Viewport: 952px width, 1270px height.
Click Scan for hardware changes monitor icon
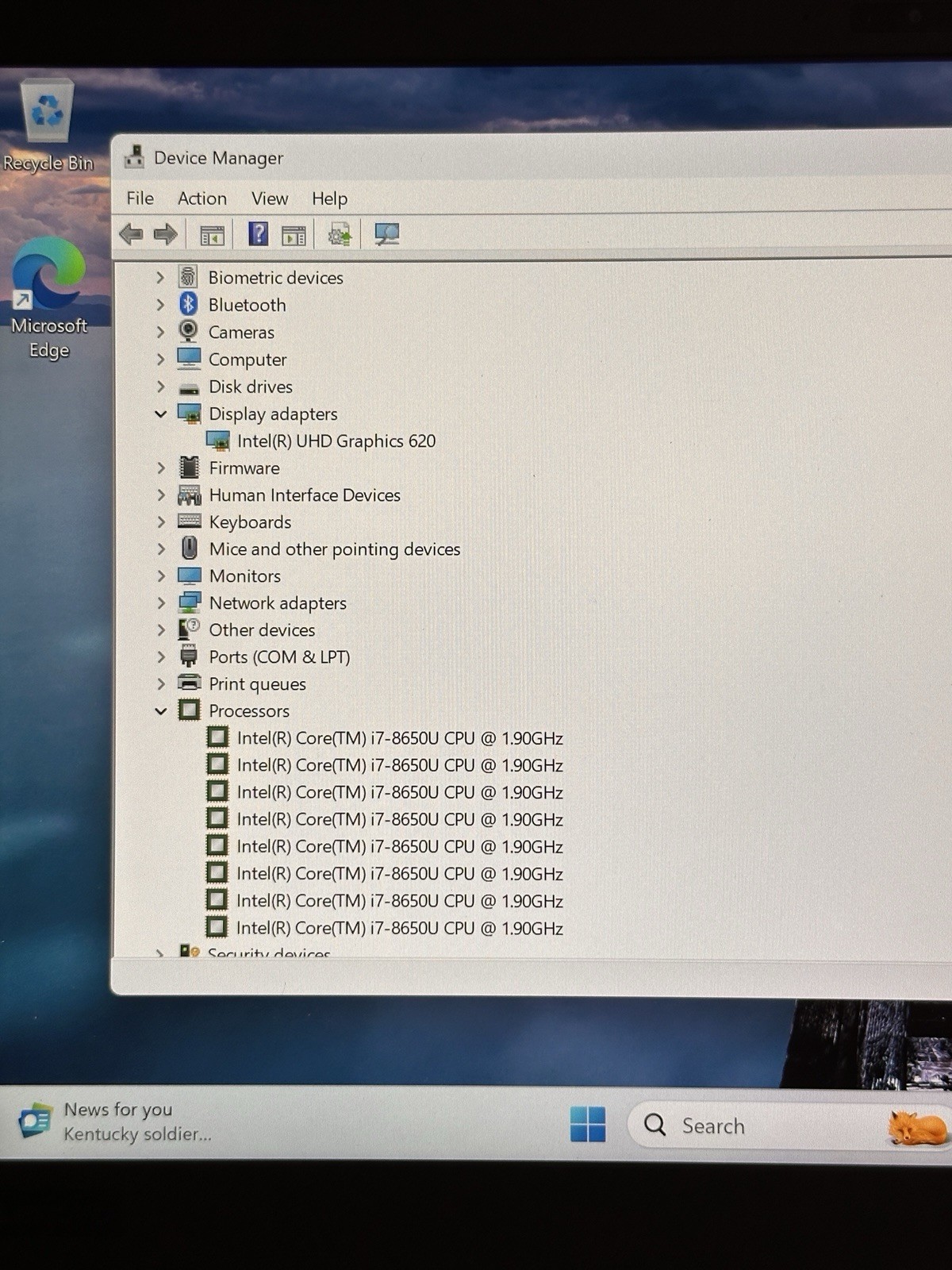coord(386,234)
